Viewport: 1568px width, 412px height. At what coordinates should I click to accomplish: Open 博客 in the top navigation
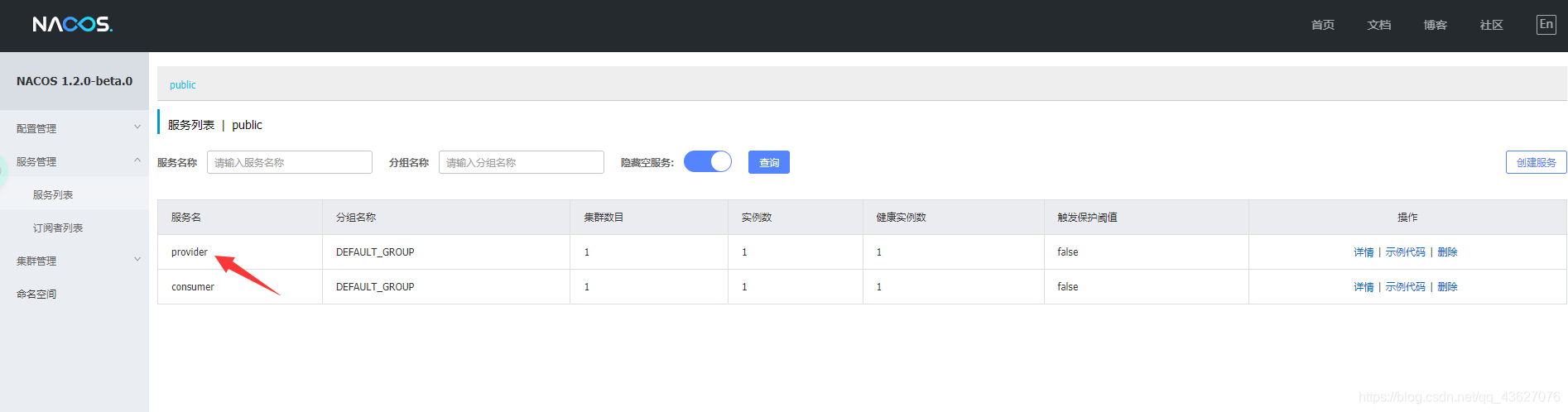click(x=1436, y=25)
